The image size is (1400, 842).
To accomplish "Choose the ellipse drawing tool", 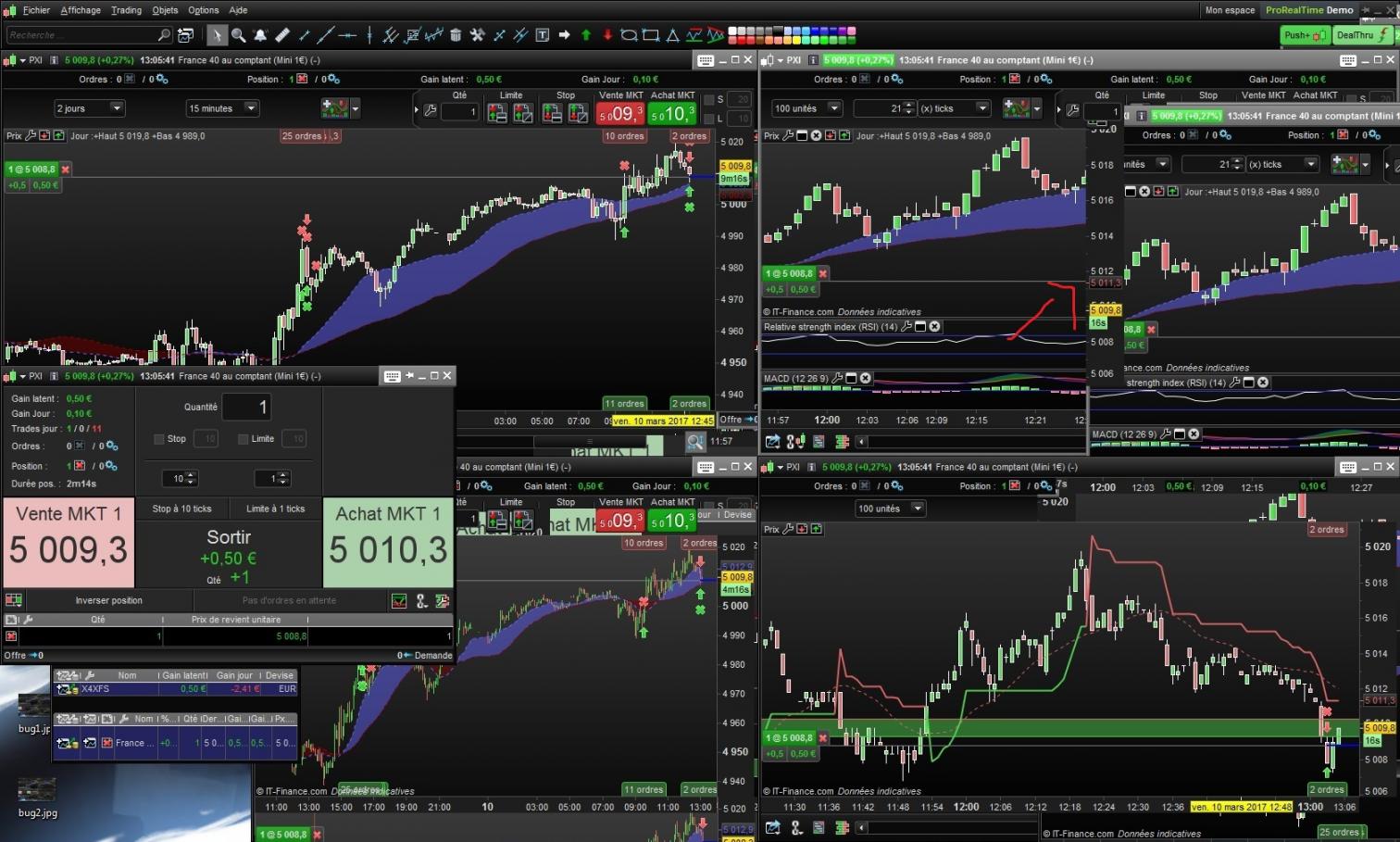I will coord(630,35).
